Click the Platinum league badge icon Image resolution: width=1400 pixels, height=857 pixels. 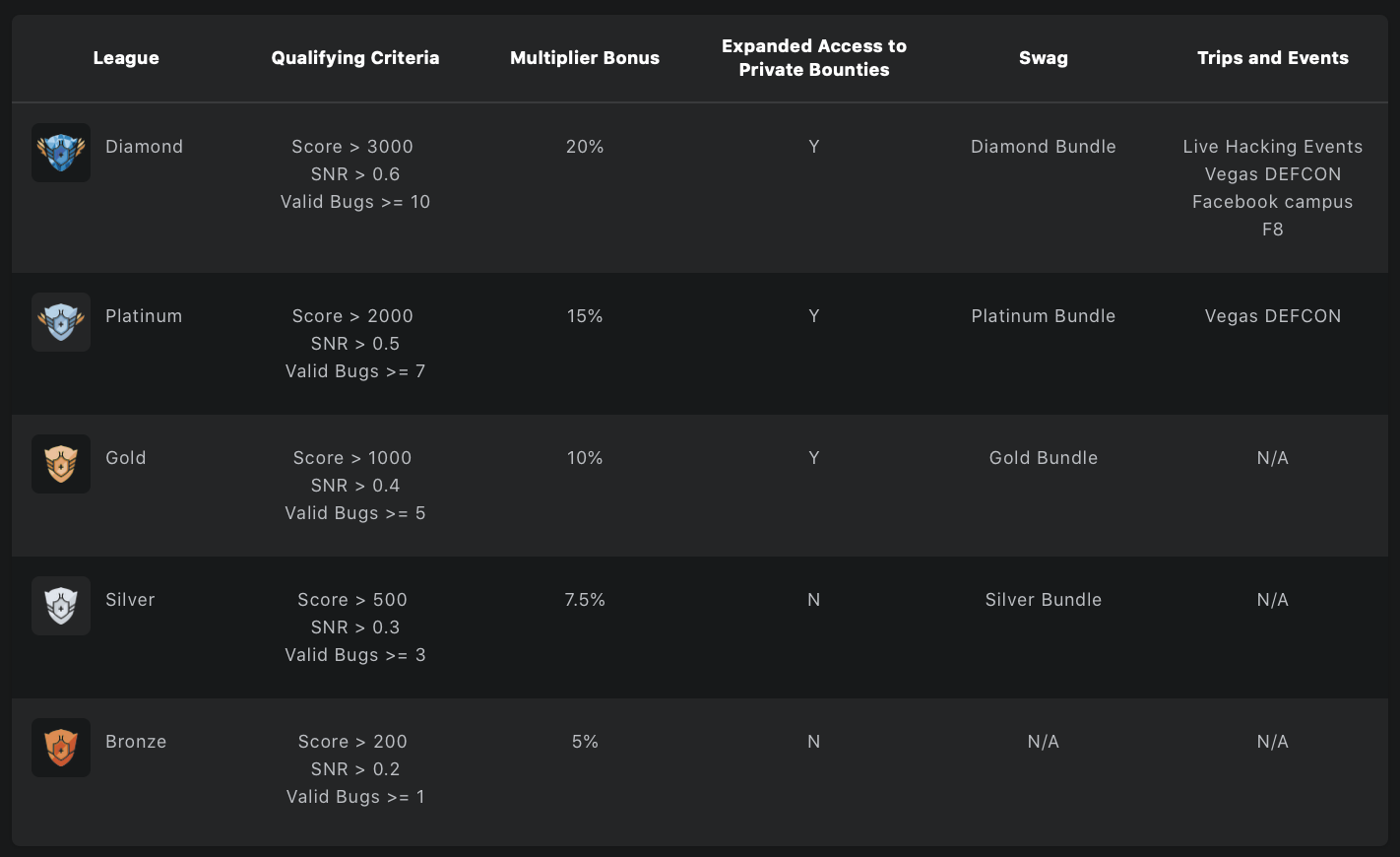tap(61, 322)
